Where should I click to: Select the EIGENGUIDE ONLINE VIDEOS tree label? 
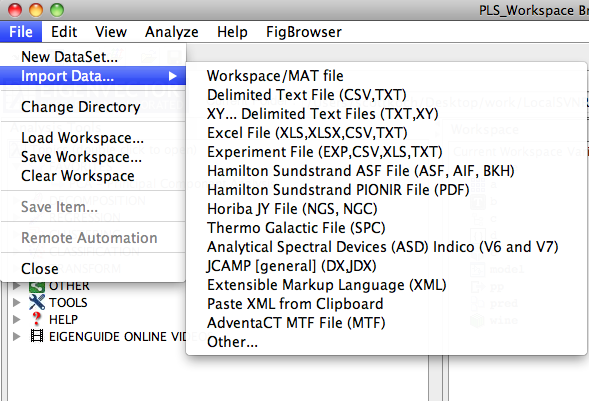117,336
